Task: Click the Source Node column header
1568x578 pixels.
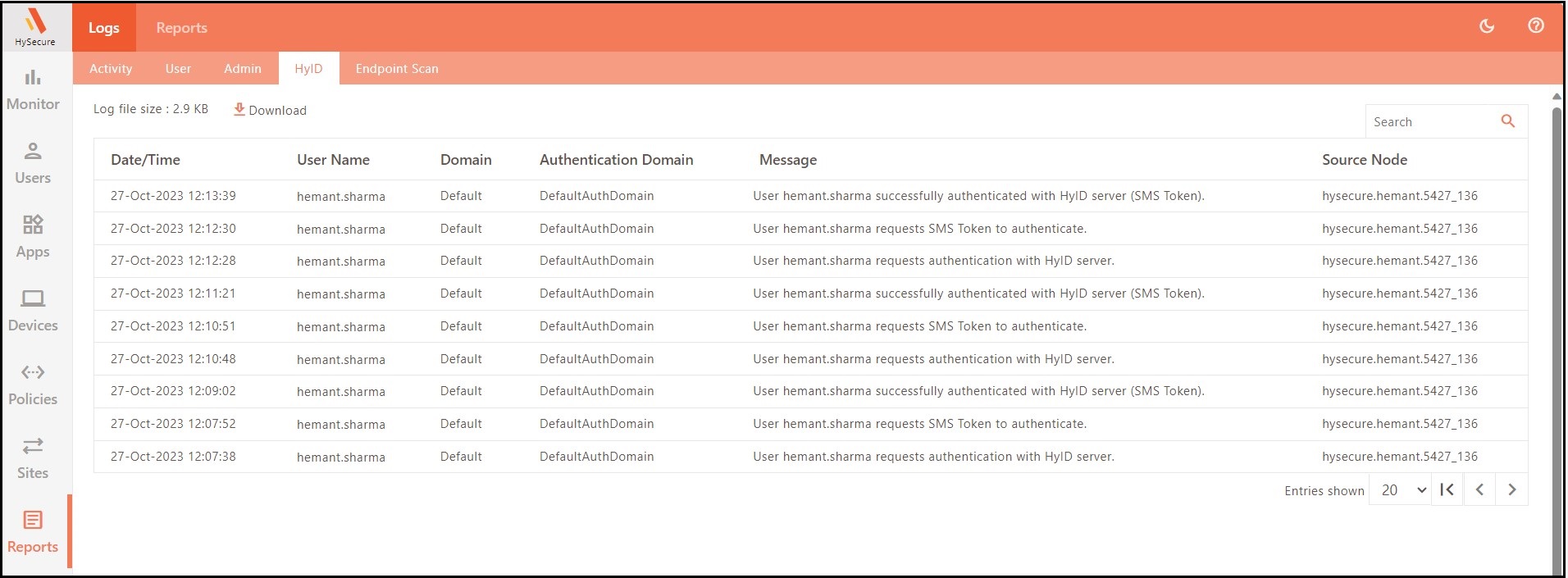Action: point(1365,160)
